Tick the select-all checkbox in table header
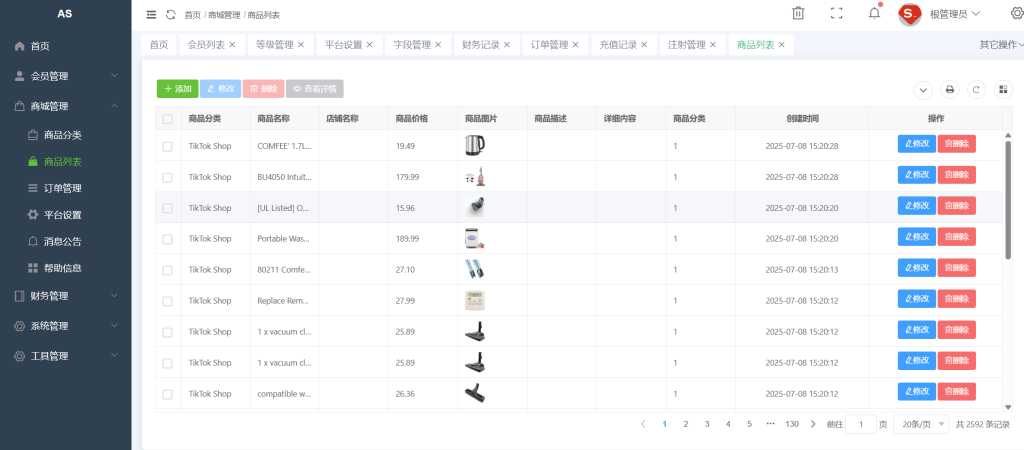Image resolution: width=1024 pixels, height=450 pixels. tap(167, 119)
